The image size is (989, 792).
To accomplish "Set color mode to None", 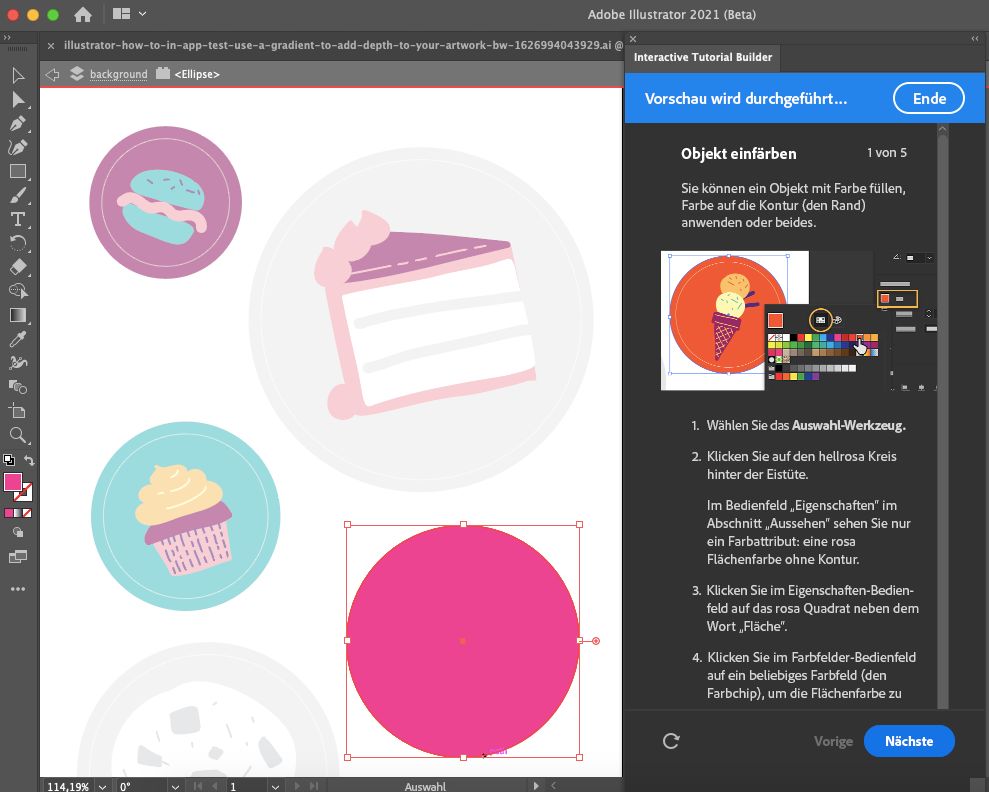I will (x=27, y=513).
